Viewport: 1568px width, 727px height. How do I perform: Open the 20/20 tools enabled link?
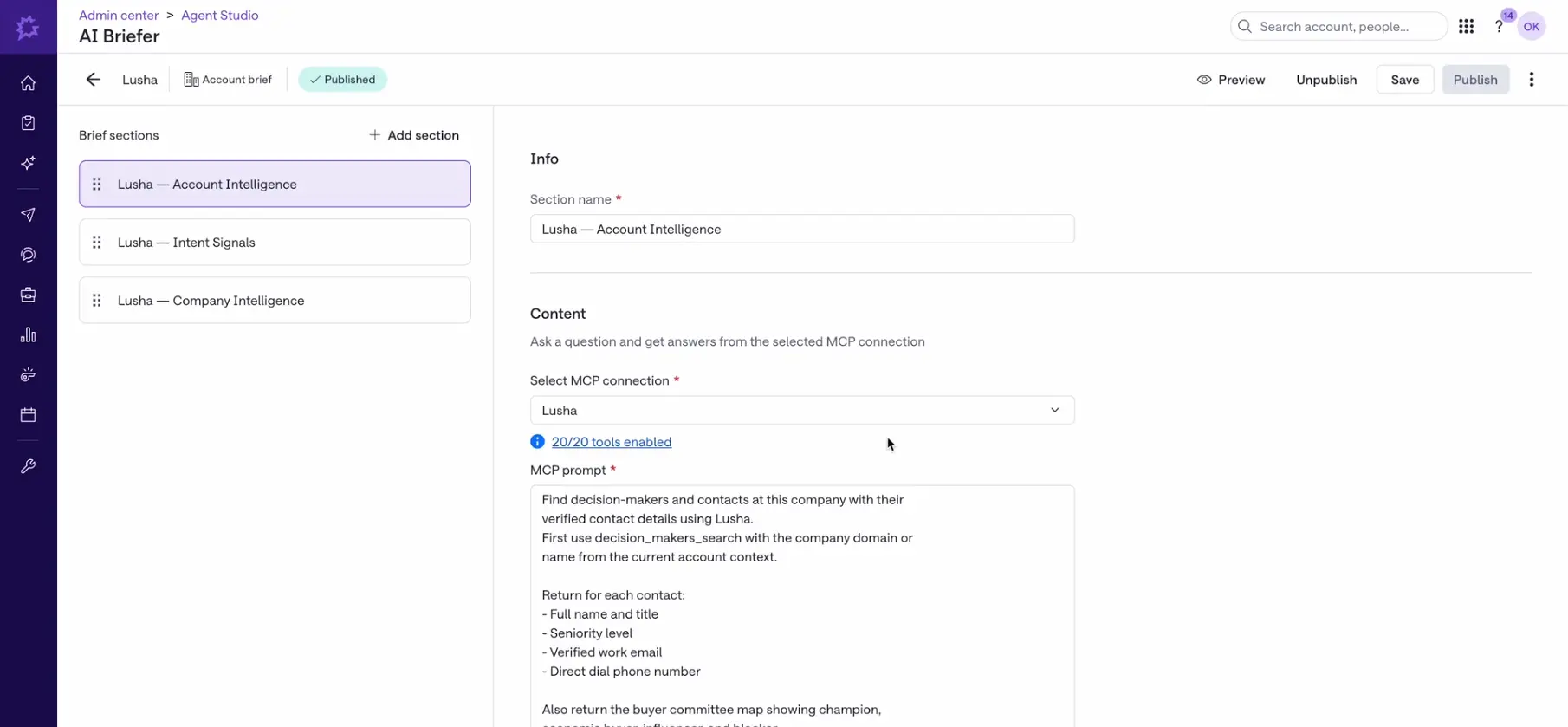point(612,442)
